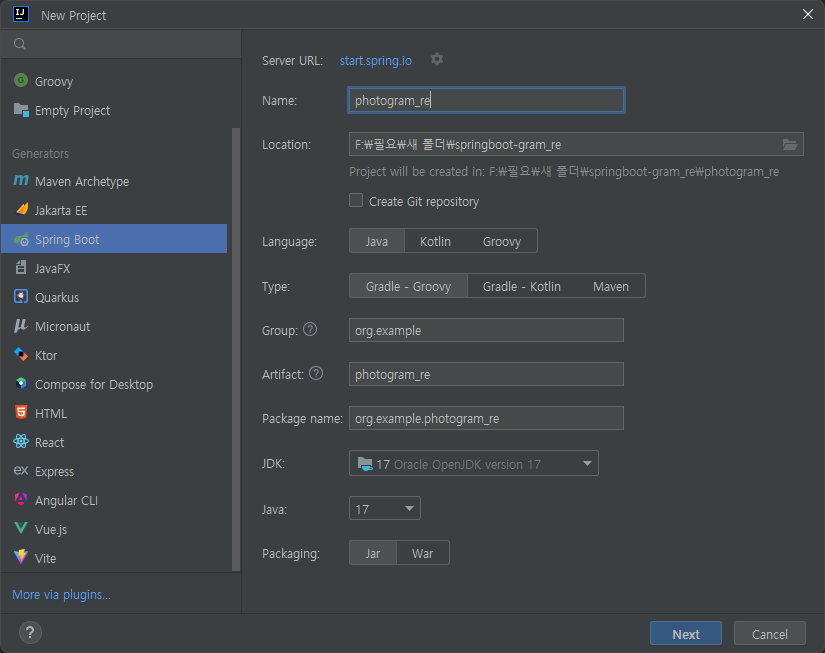Click the Vue.js icon

coord(21,528)
